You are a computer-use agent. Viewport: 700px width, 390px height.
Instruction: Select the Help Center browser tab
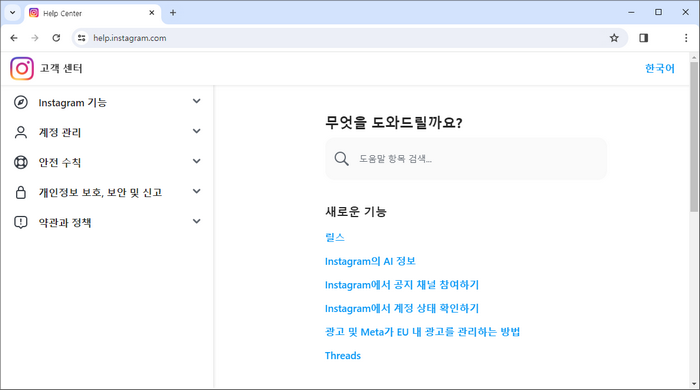93,13
